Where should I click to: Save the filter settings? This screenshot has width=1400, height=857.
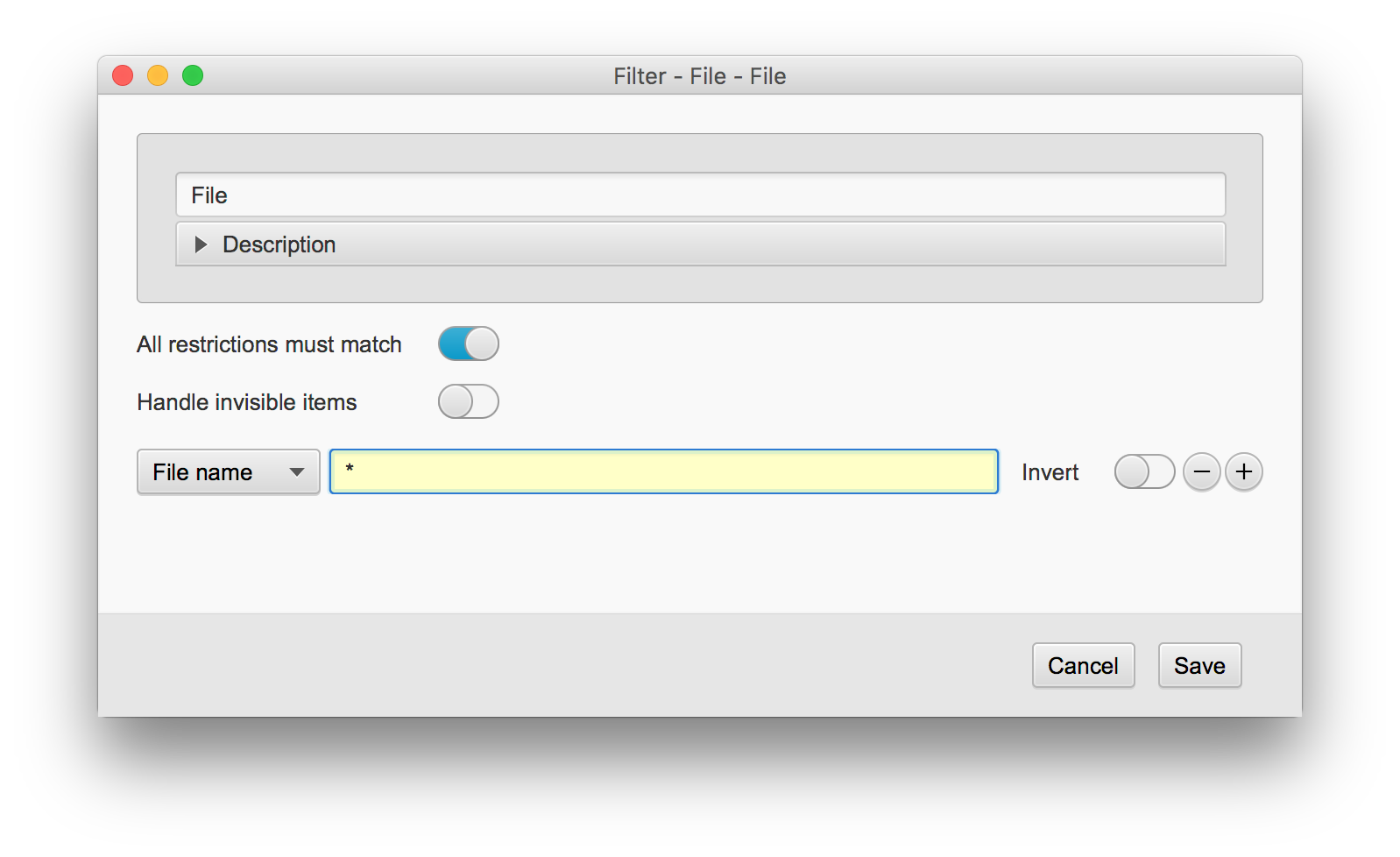point(1199,665)
